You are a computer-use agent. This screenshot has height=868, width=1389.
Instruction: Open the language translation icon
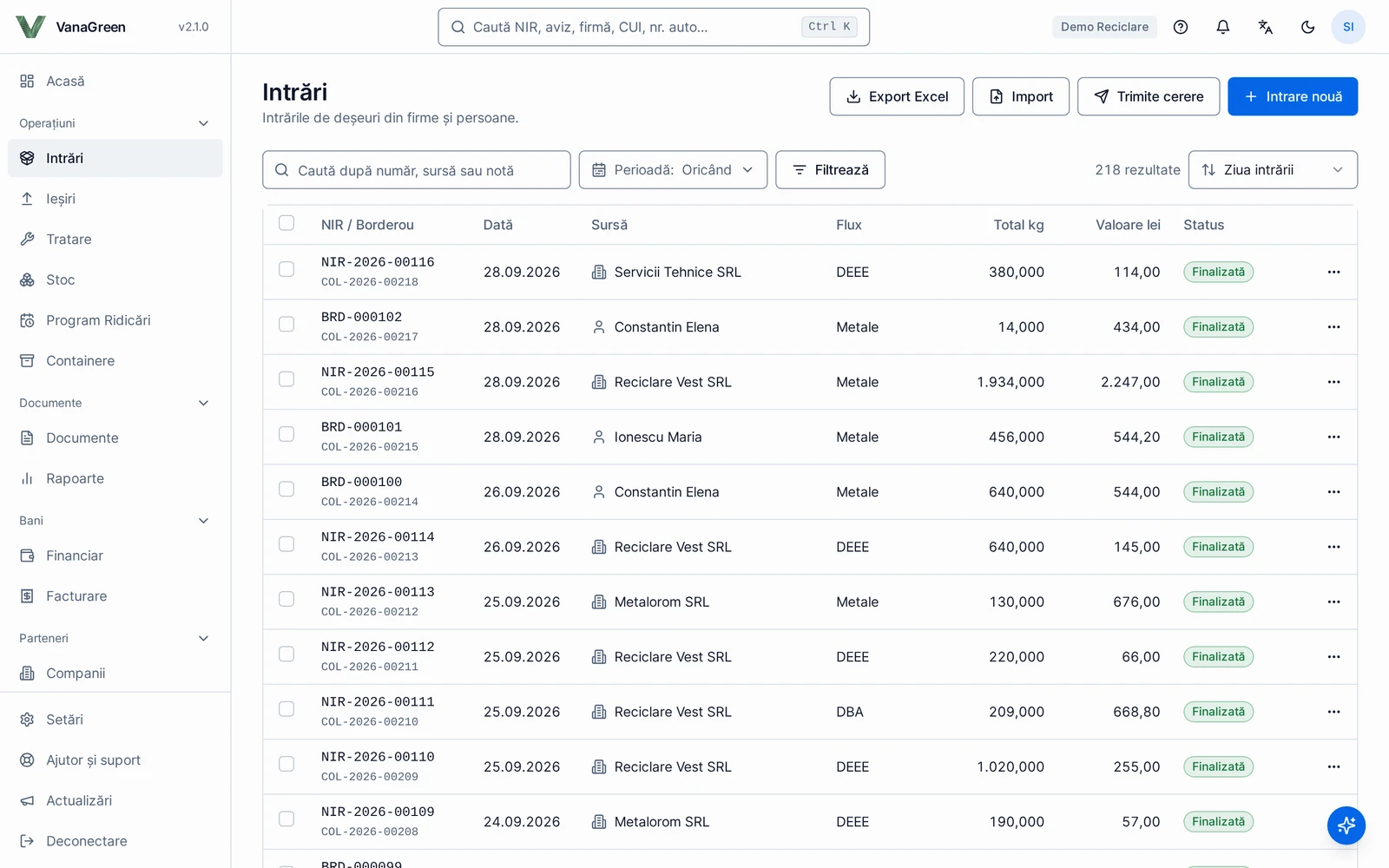point(1266,27)
